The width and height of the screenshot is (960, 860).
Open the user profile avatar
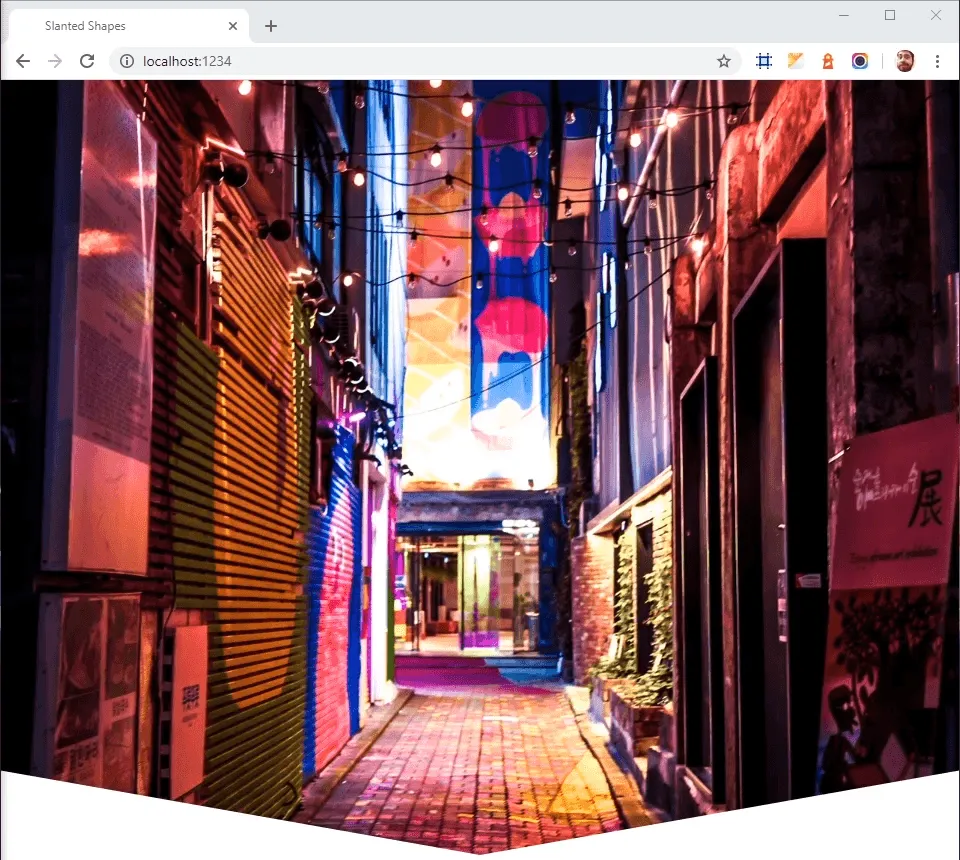pyautogui.click(x=905, y=61)
